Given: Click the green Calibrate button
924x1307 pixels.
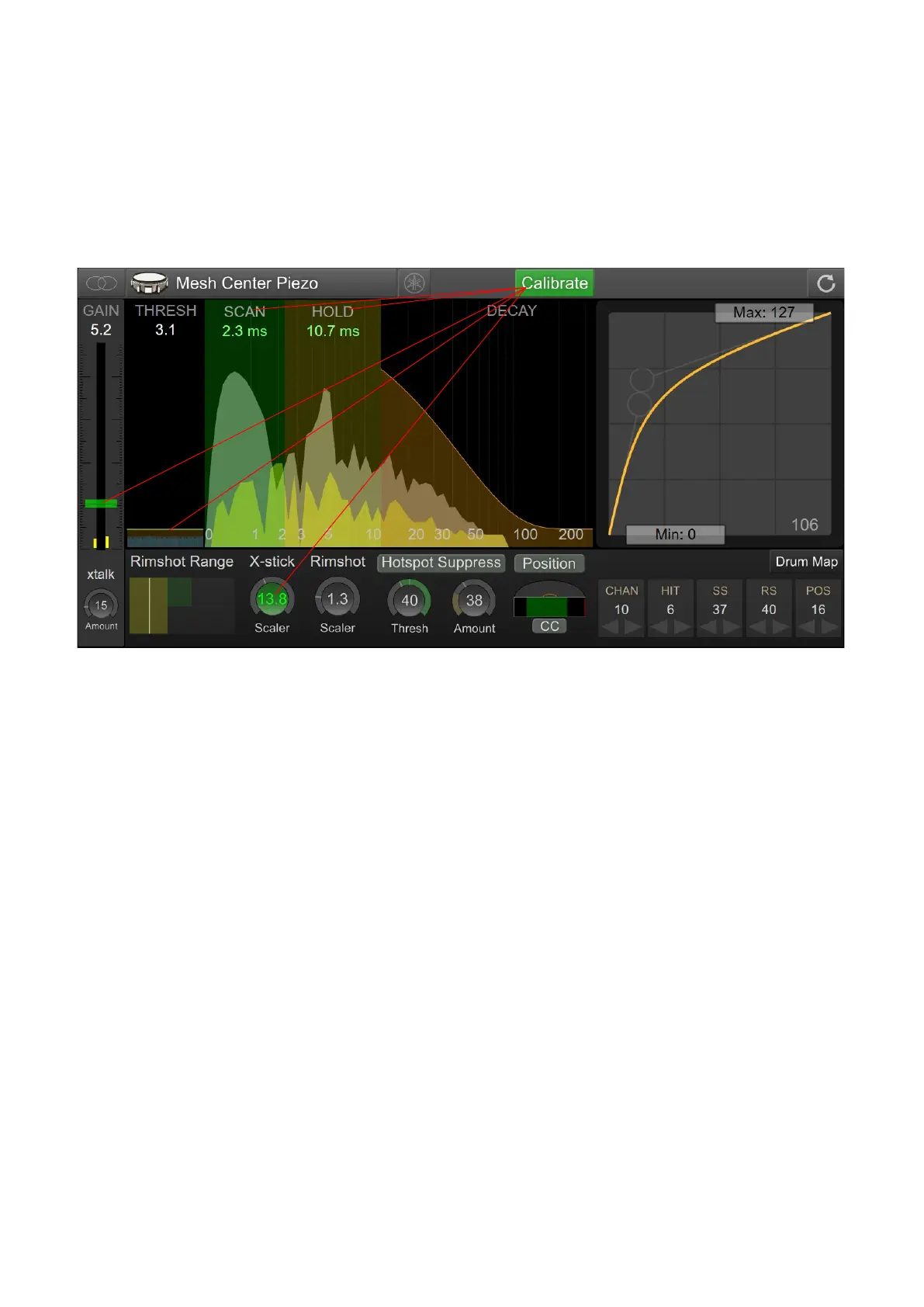Looking at the screenshot, I should (x=554, y=283).
